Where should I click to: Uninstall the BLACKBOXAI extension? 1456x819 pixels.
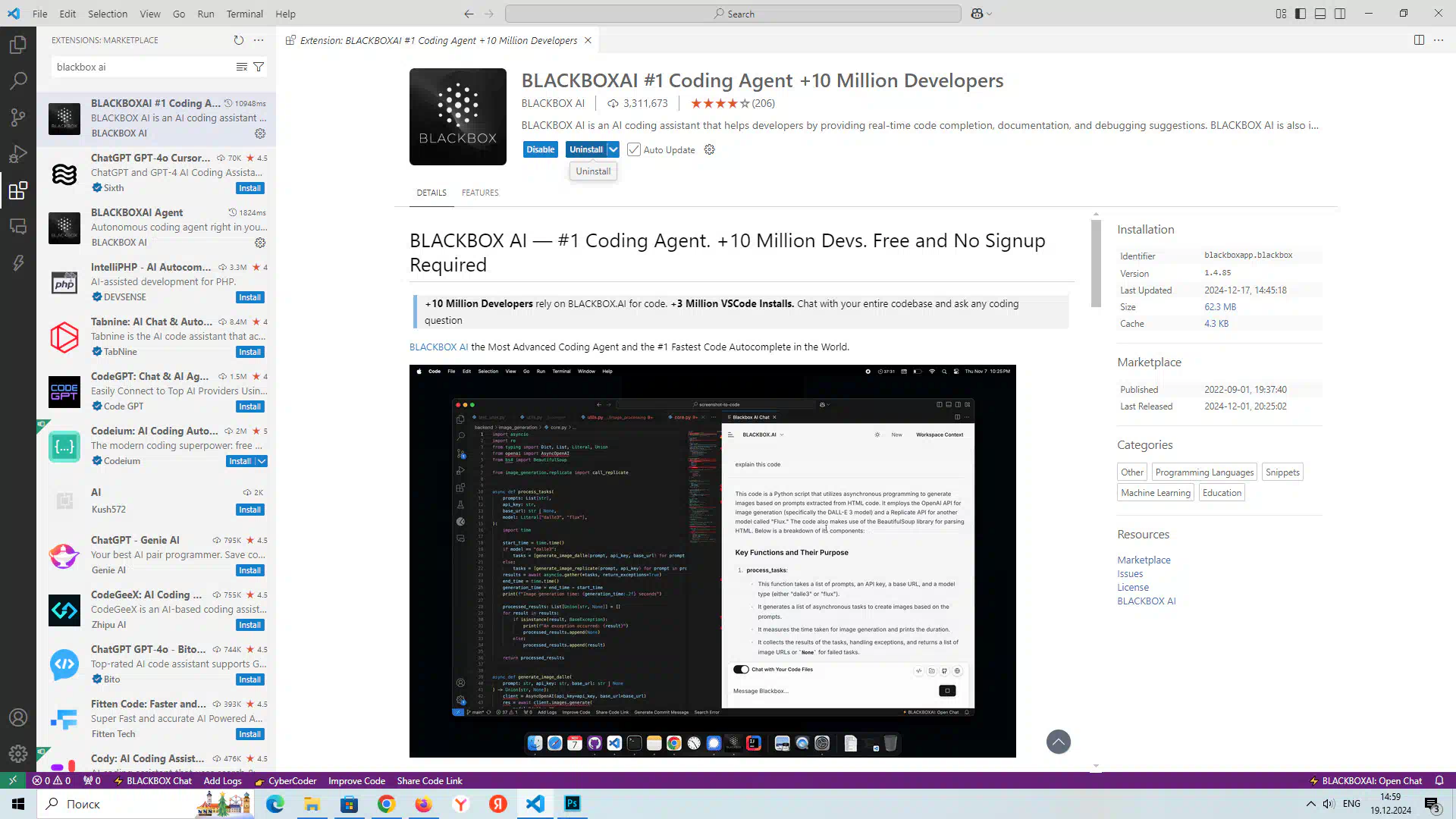pyautogui.click(x=586, y=149)
